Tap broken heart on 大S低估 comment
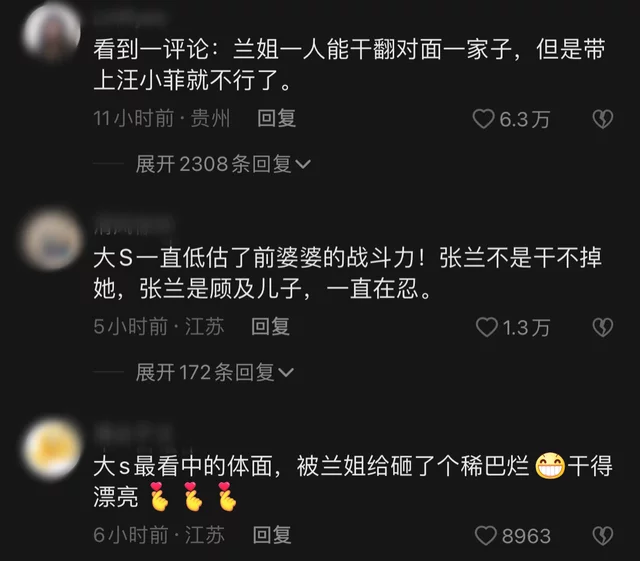Viewport: 640px width, 561px height. tap(603, 327)
